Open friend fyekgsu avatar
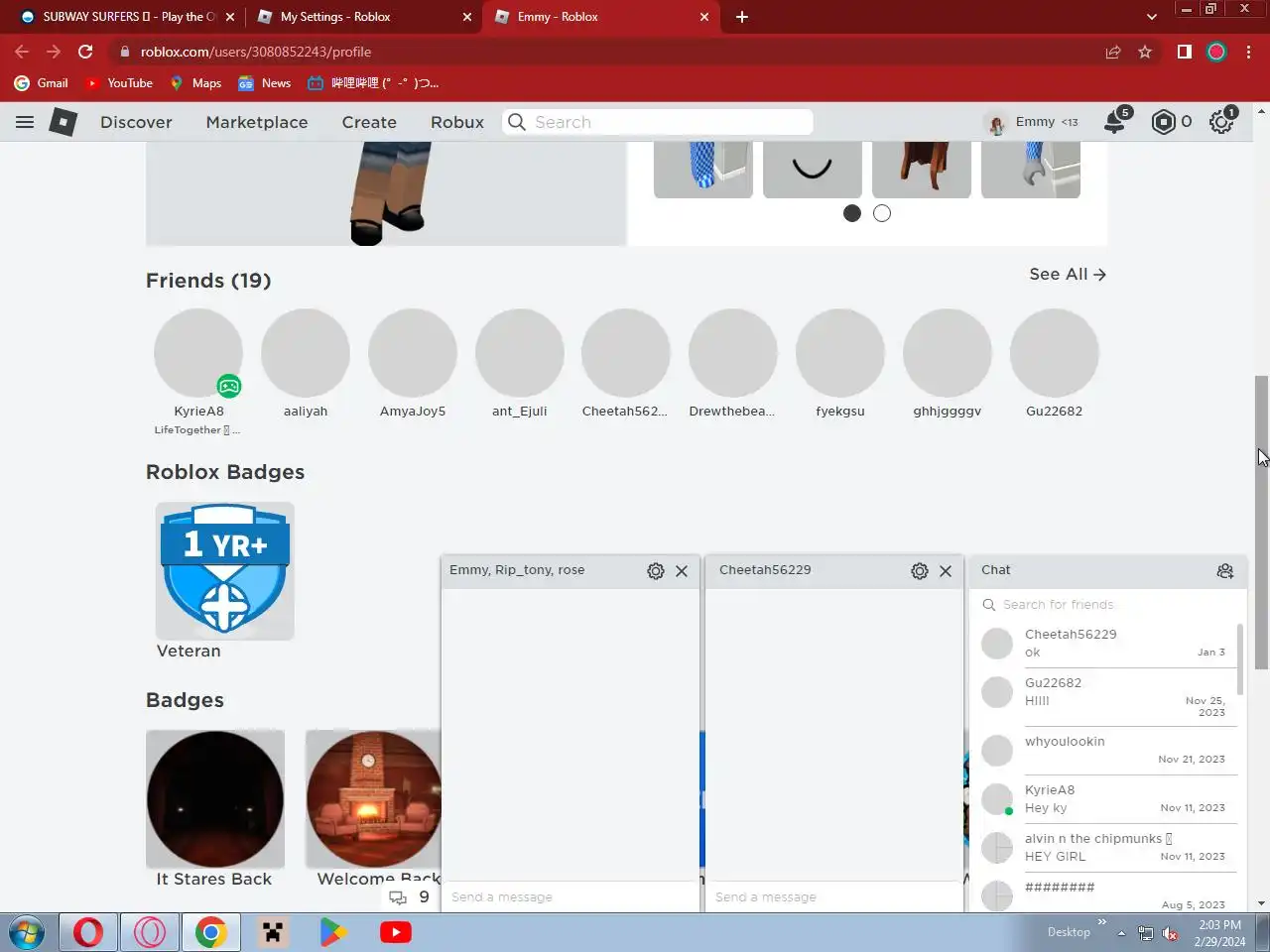Viewport: 1270px width, 952px height. click(840, 353)
